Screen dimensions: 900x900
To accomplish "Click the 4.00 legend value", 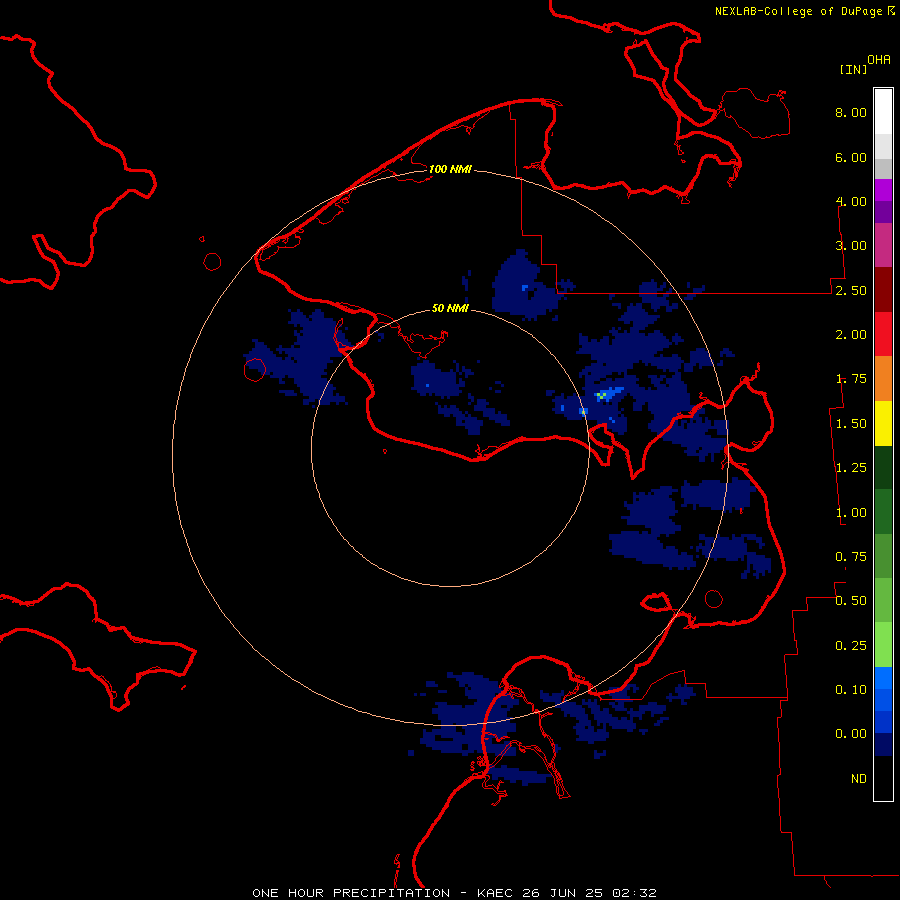I will pos(851,201).
